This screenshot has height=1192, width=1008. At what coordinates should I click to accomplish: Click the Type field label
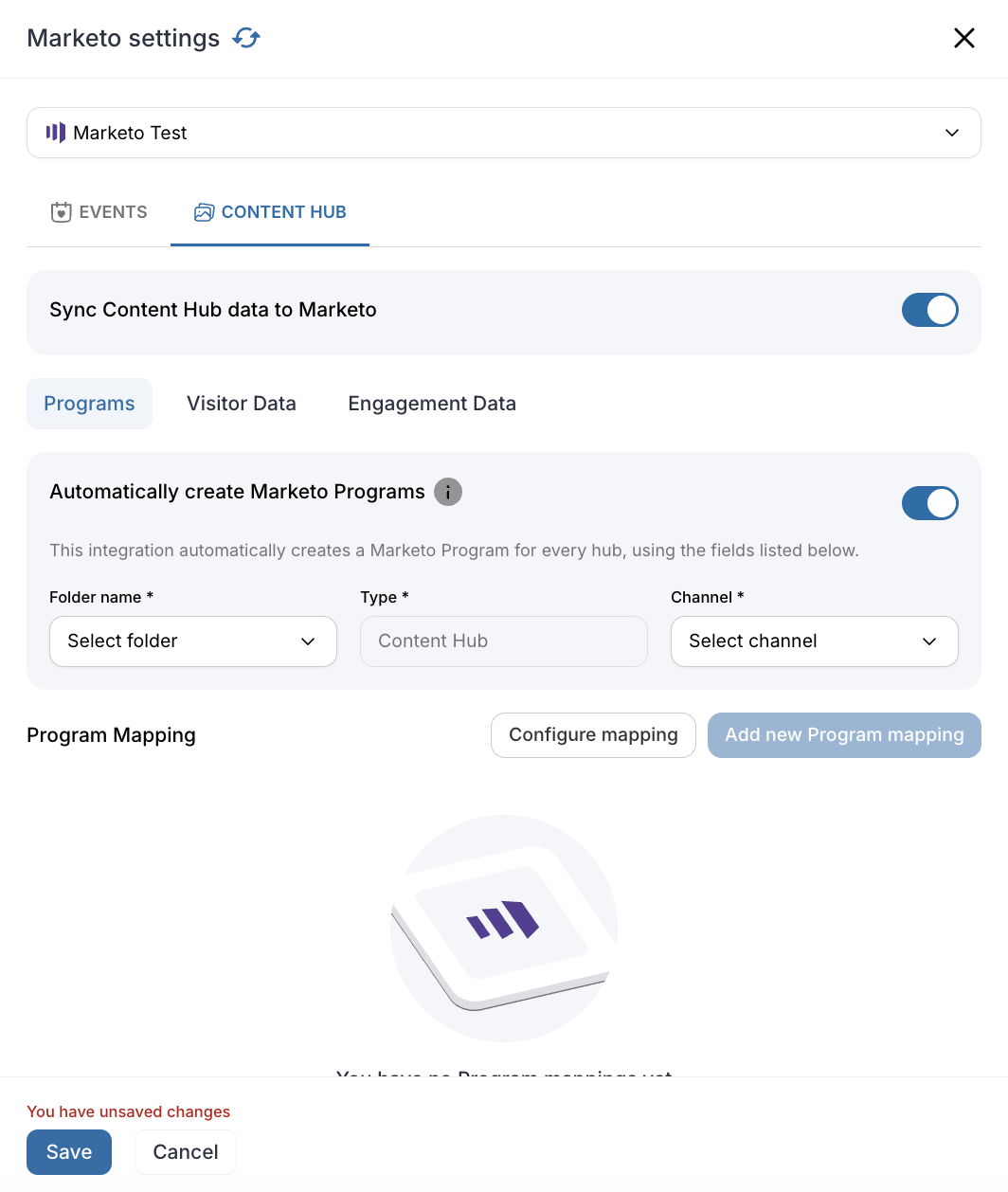click(x=385, y=597)
